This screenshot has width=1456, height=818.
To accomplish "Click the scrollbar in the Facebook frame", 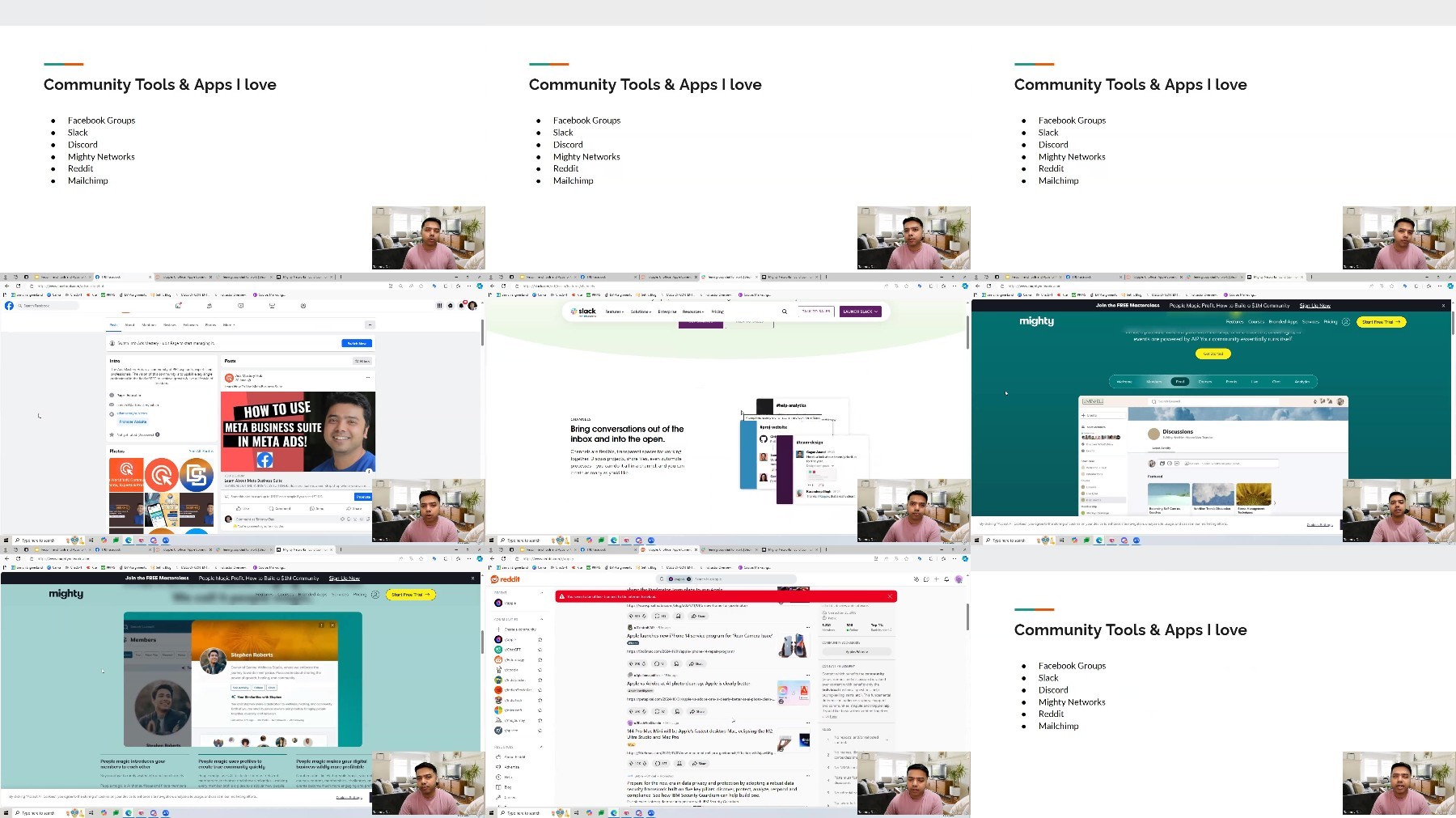I will point(483,333).
